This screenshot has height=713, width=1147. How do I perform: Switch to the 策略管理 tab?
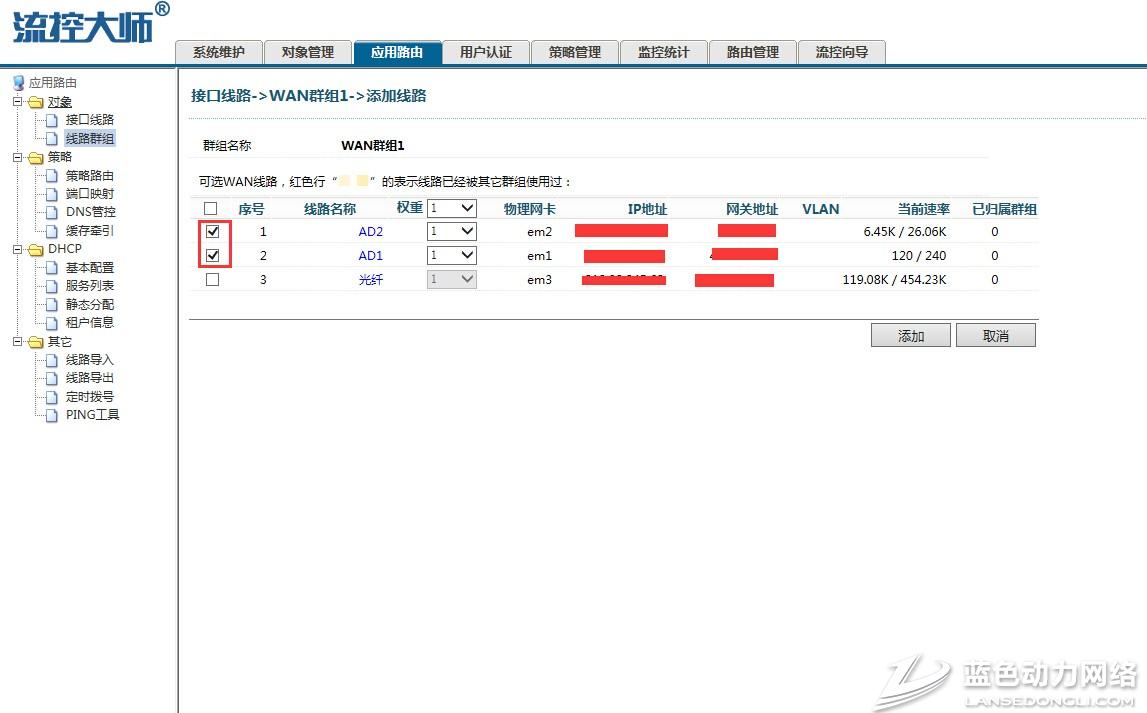pos(575,52)
